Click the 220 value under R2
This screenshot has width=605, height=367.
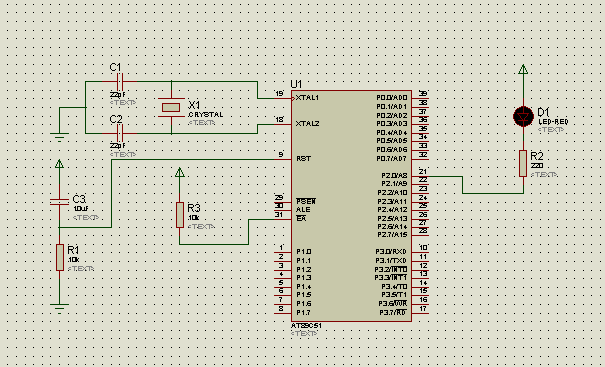pos(537,166)
